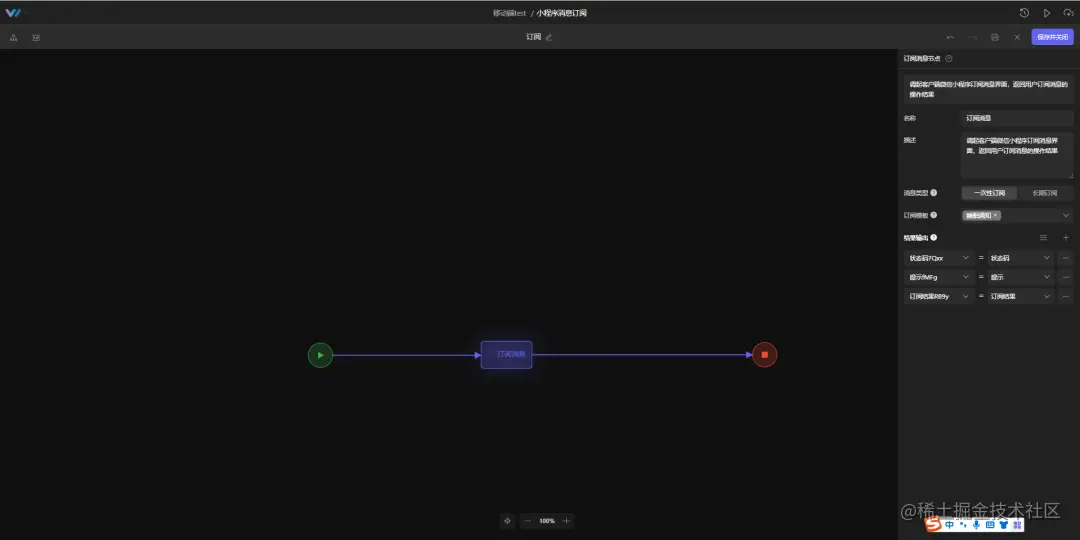This screenshot has height=540, width=1080.
Task: Toggle punctuation mode in Sogou bar
Action: click(x=964, y=525)
